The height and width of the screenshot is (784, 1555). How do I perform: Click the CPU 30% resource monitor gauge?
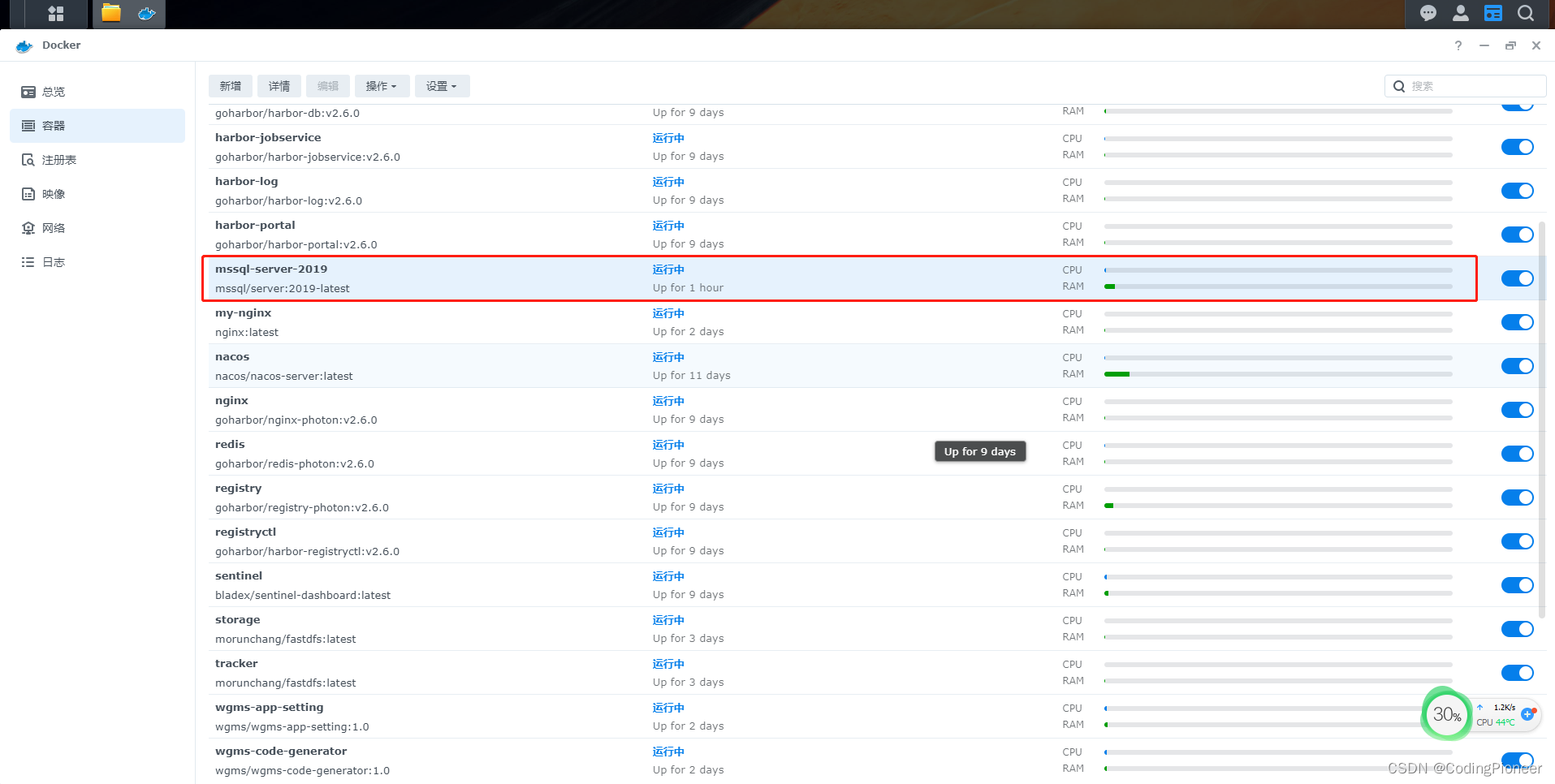[x=1447, y=714]
